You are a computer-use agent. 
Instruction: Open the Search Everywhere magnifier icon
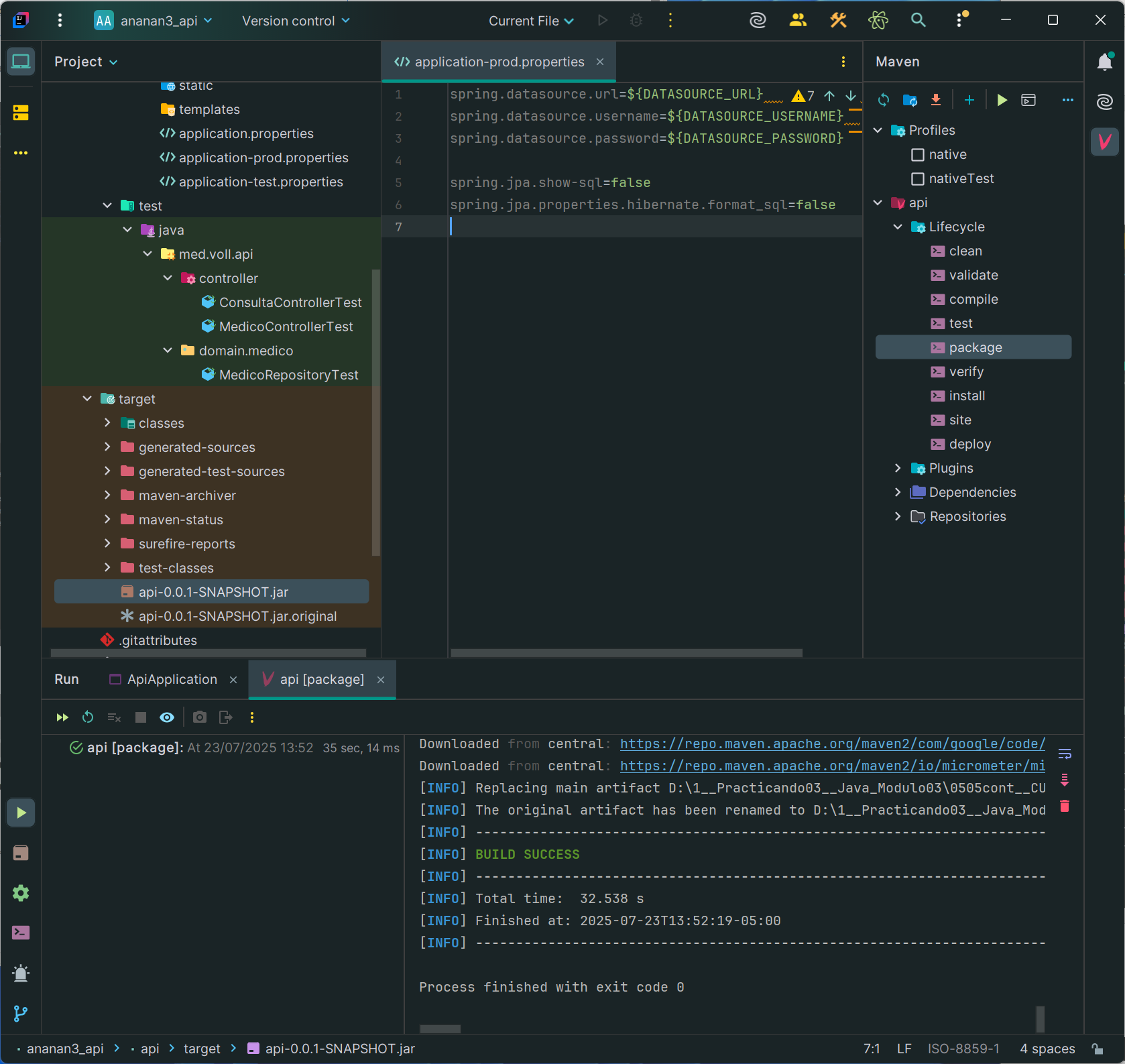[x=919, y=21]
